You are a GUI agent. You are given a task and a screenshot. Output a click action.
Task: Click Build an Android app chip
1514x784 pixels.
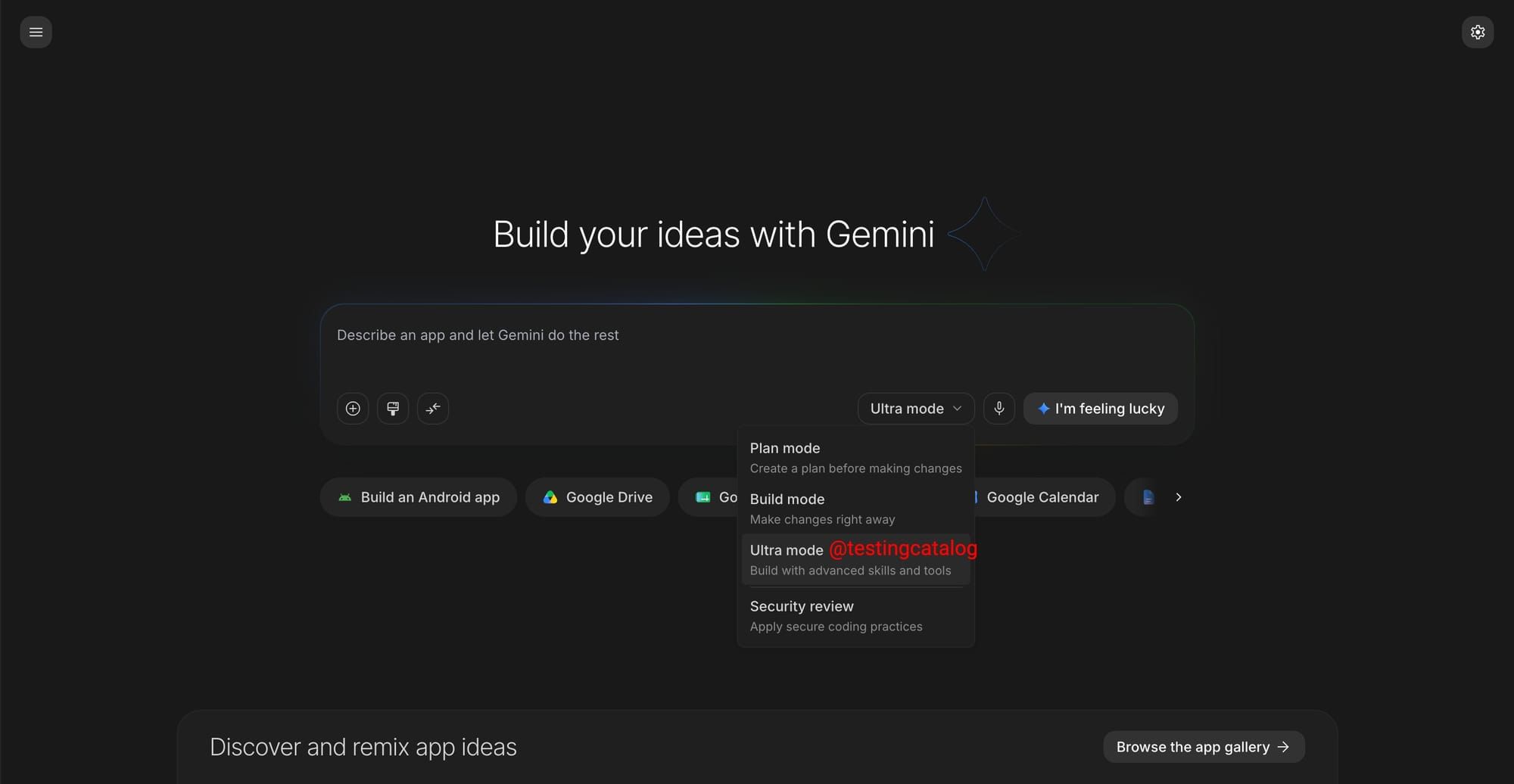pos(419,497)
